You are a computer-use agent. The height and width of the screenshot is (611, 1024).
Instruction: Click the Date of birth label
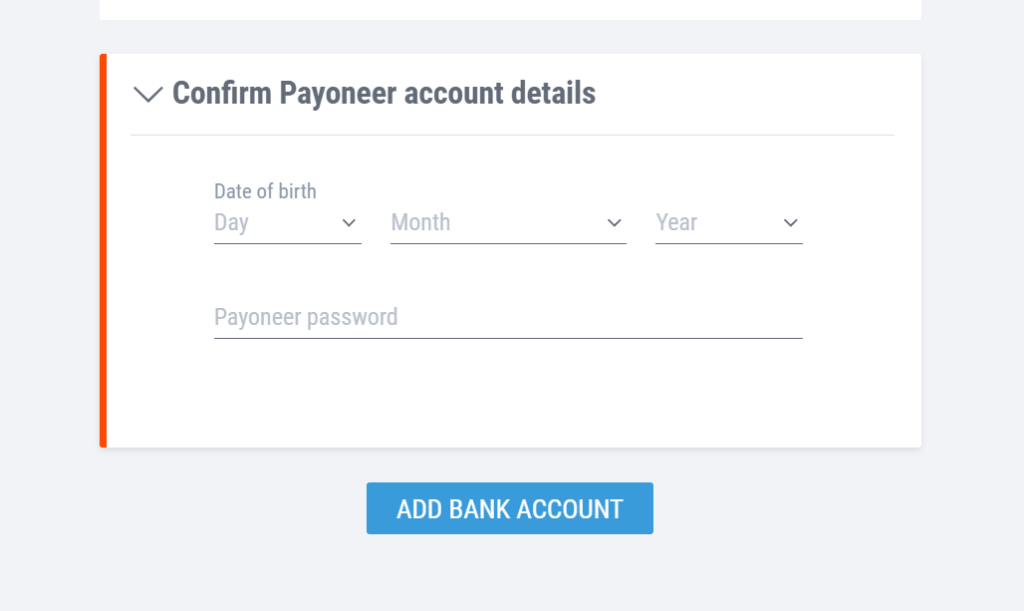click(x=264, y=191)
